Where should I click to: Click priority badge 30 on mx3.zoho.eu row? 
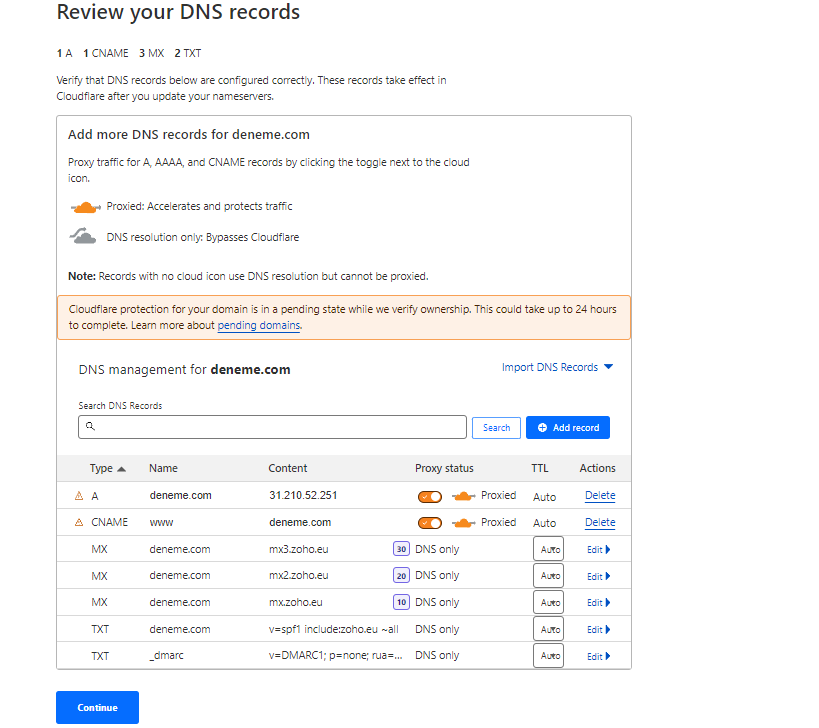[401, 549]
